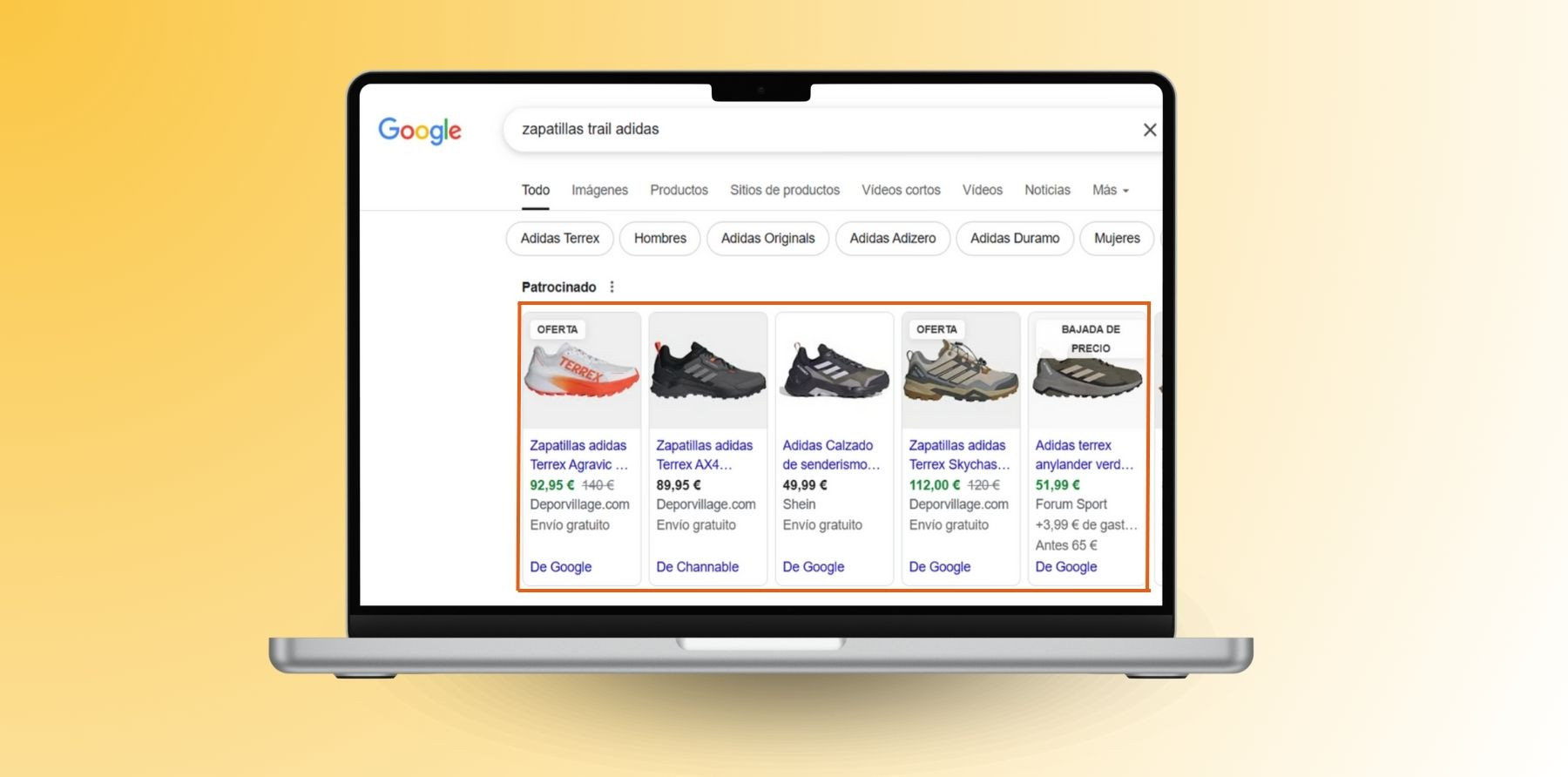
Task: Open the Adidas terrex anylander verde link
Action: (1085, 455)
